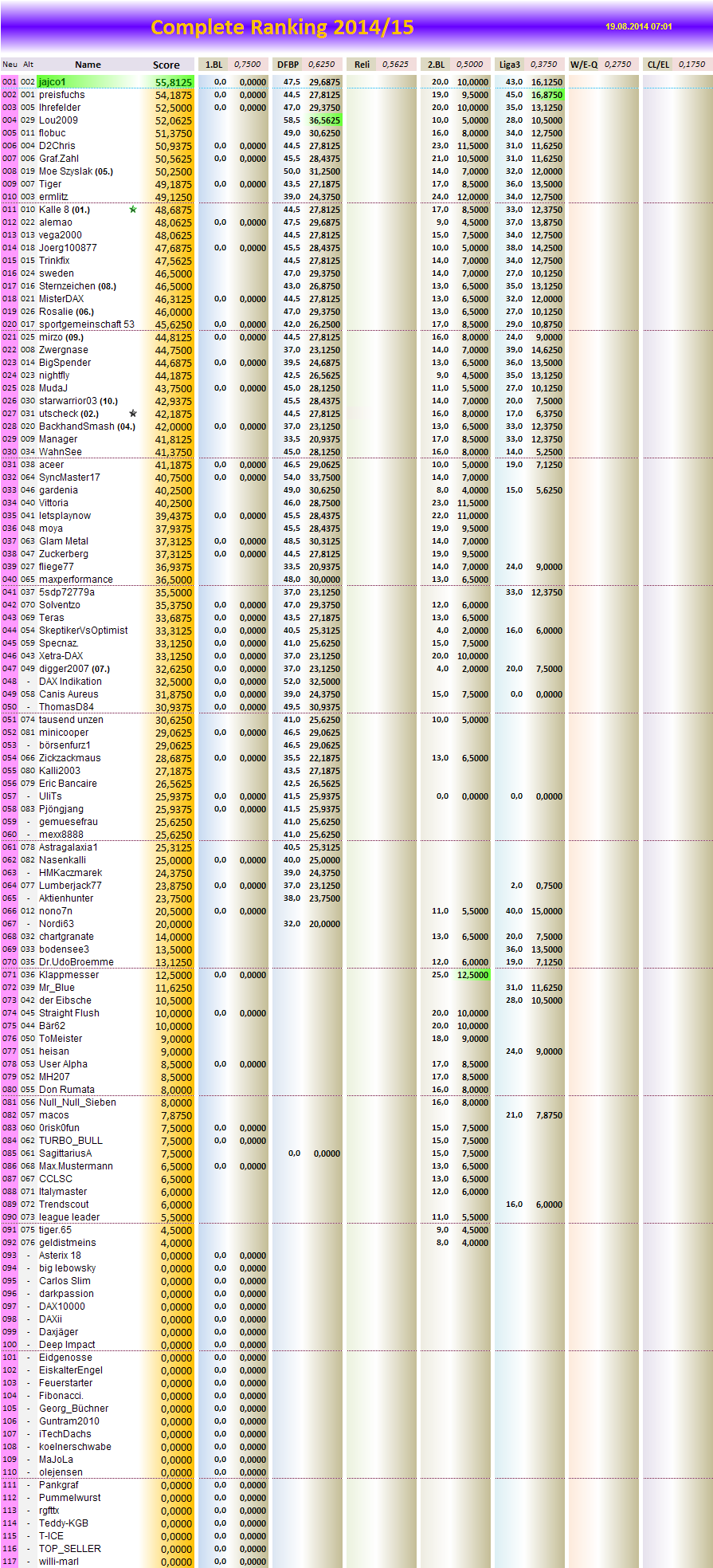Image resolution: width=713 pixels, height=1568 pixels.
Task: Click the Complete Ranking 2014/15 title
Action: point(282,28)
